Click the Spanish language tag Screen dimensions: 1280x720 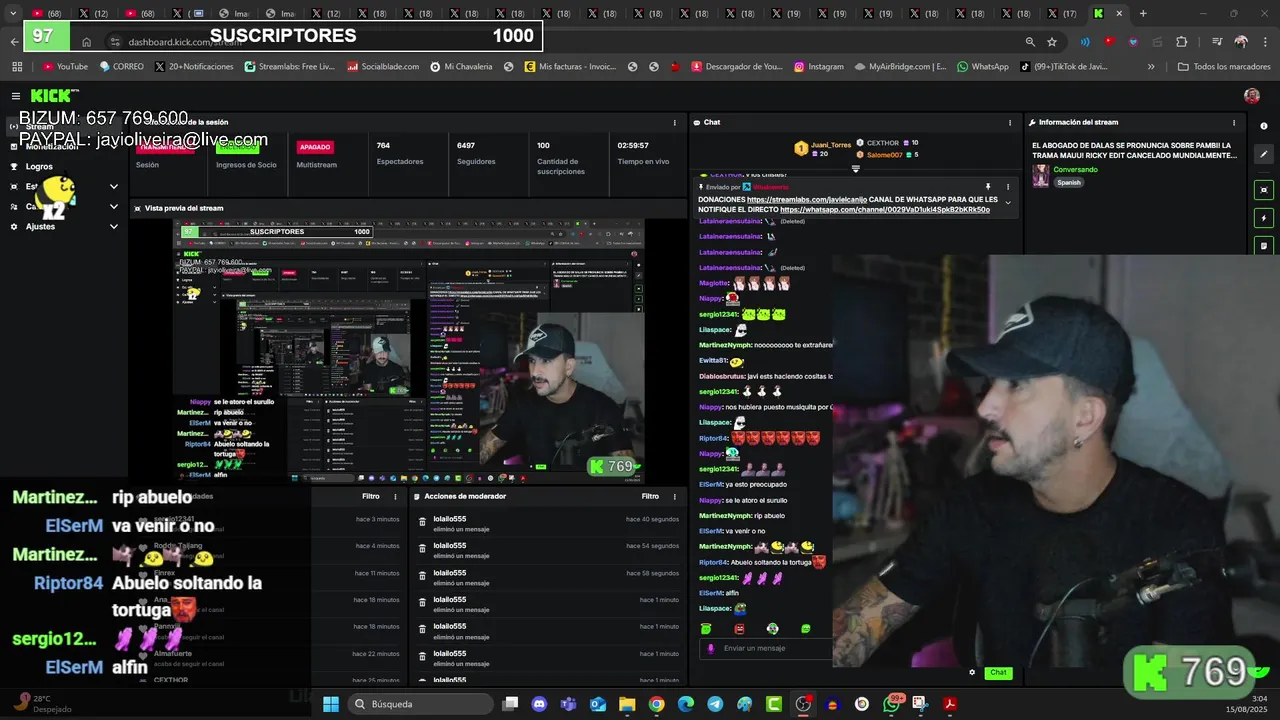coord(1069,182)
